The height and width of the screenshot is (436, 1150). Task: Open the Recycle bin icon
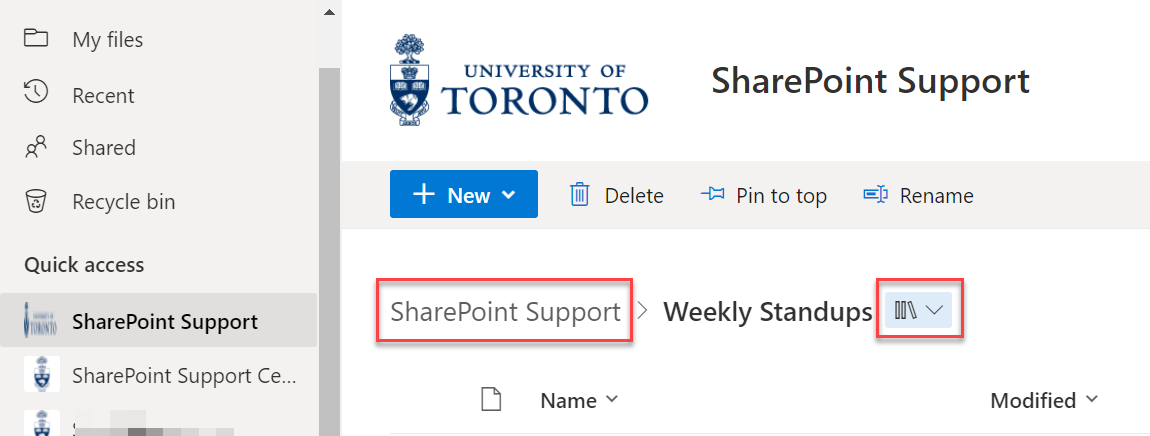point(36,200)
